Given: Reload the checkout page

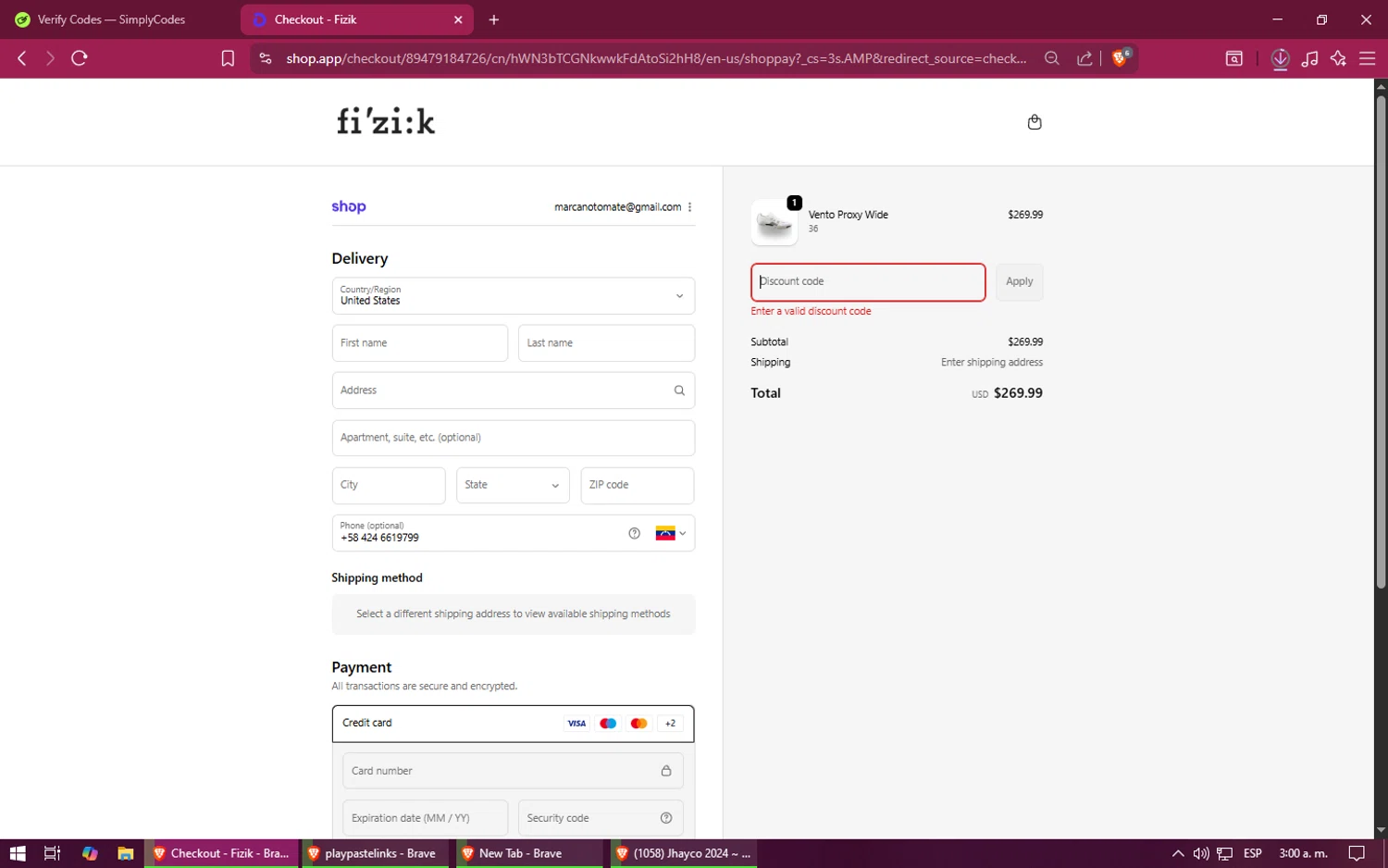Looking at the screenshot, I should (x=80, y=58).
